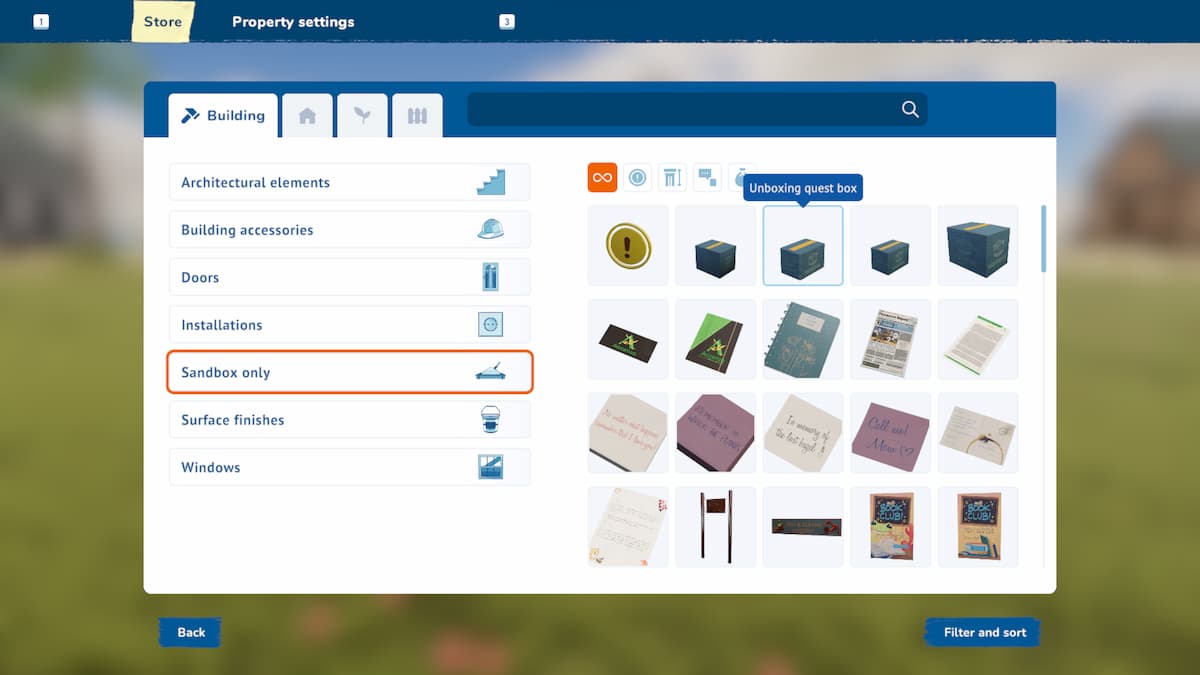
Task: Open the house tab icon
Action: [x=307, y=116]
